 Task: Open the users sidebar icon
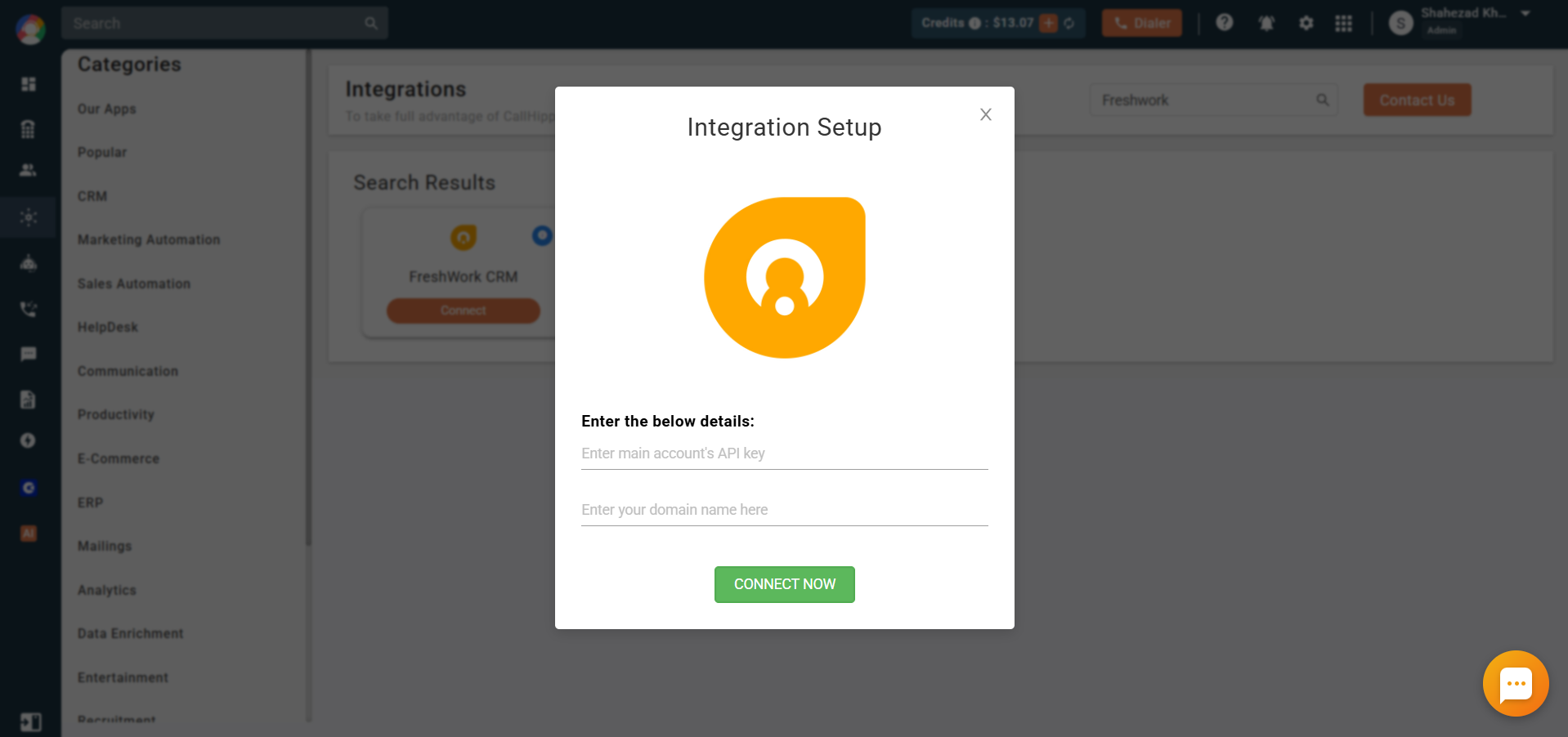[29, 170]
